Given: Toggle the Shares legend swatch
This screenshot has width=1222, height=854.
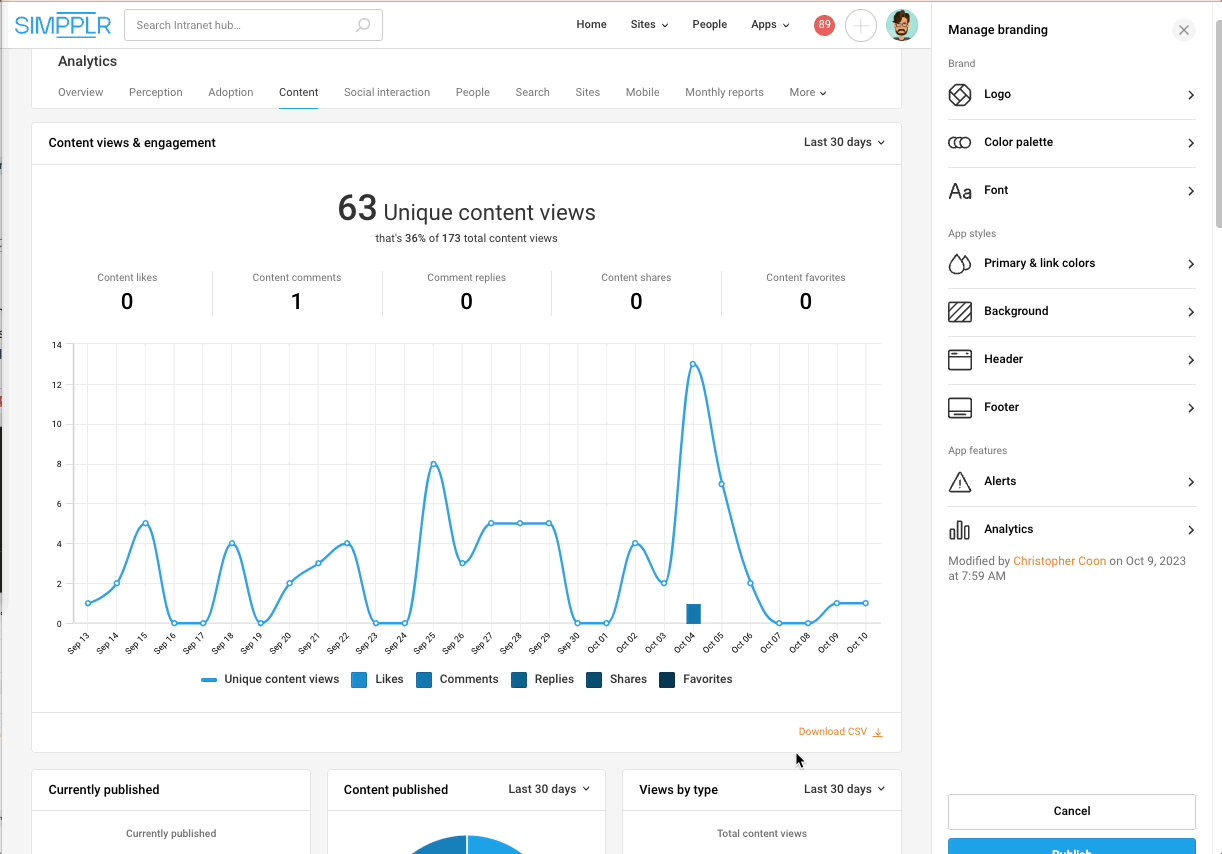Looking at the screenshot, I should click(x=594, y=680).
